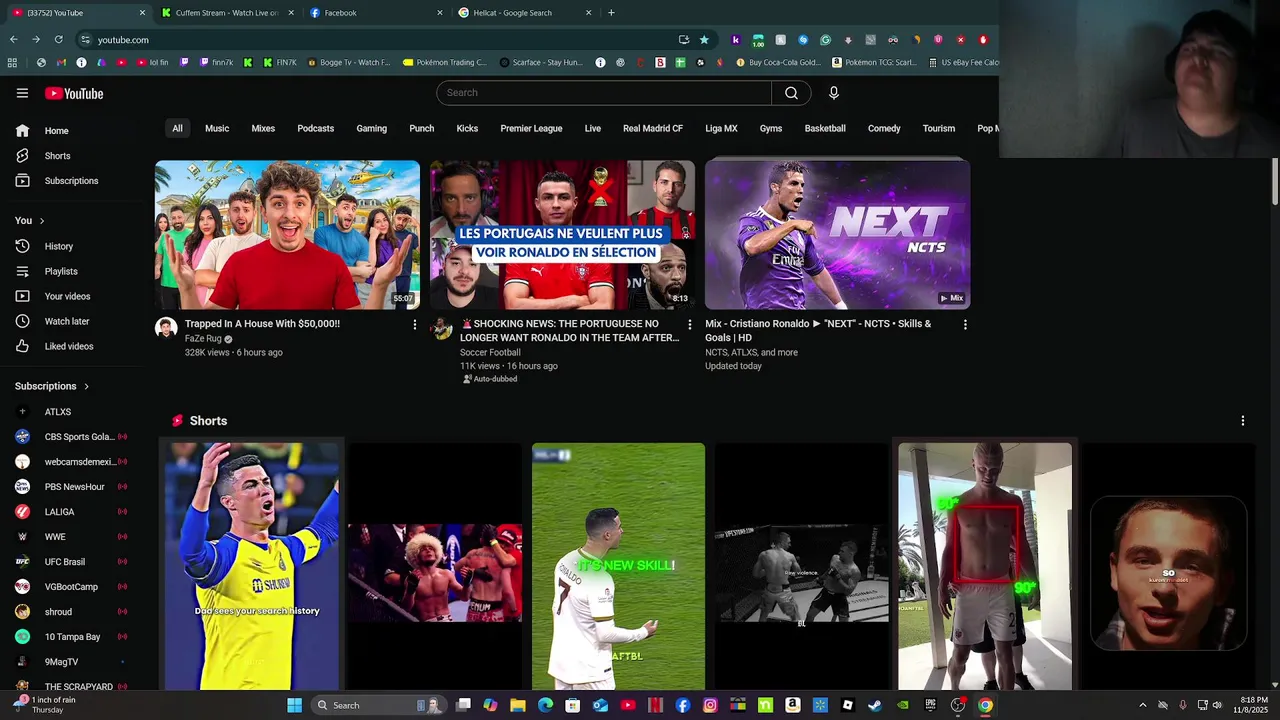
Task: Go back in browser history
Action: pyautogui.click(x=13, y=40)
